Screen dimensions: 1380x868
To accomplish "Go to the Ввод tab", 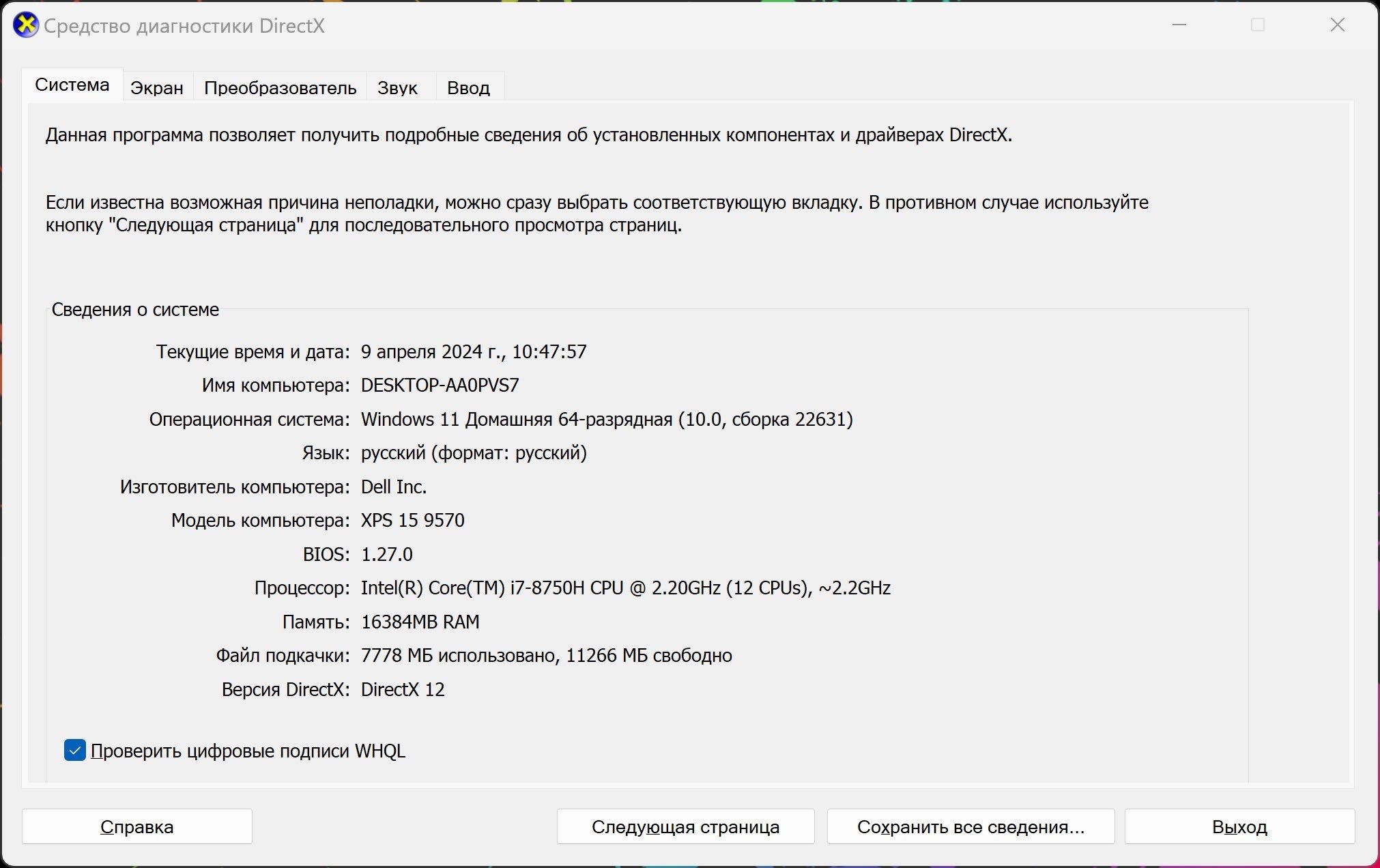I will 469,87.
